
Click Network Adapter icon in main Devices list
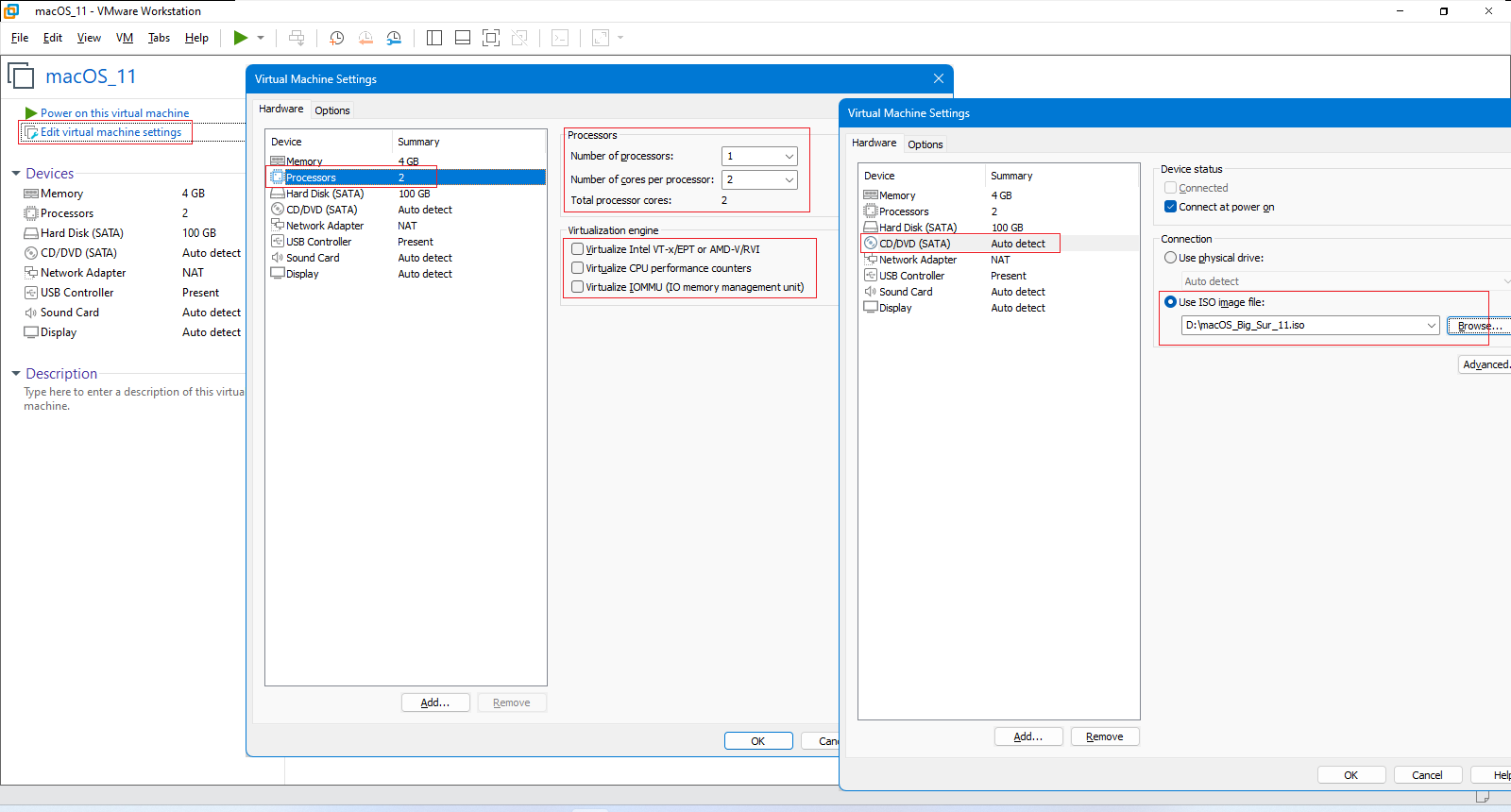[x=31, y=273]
